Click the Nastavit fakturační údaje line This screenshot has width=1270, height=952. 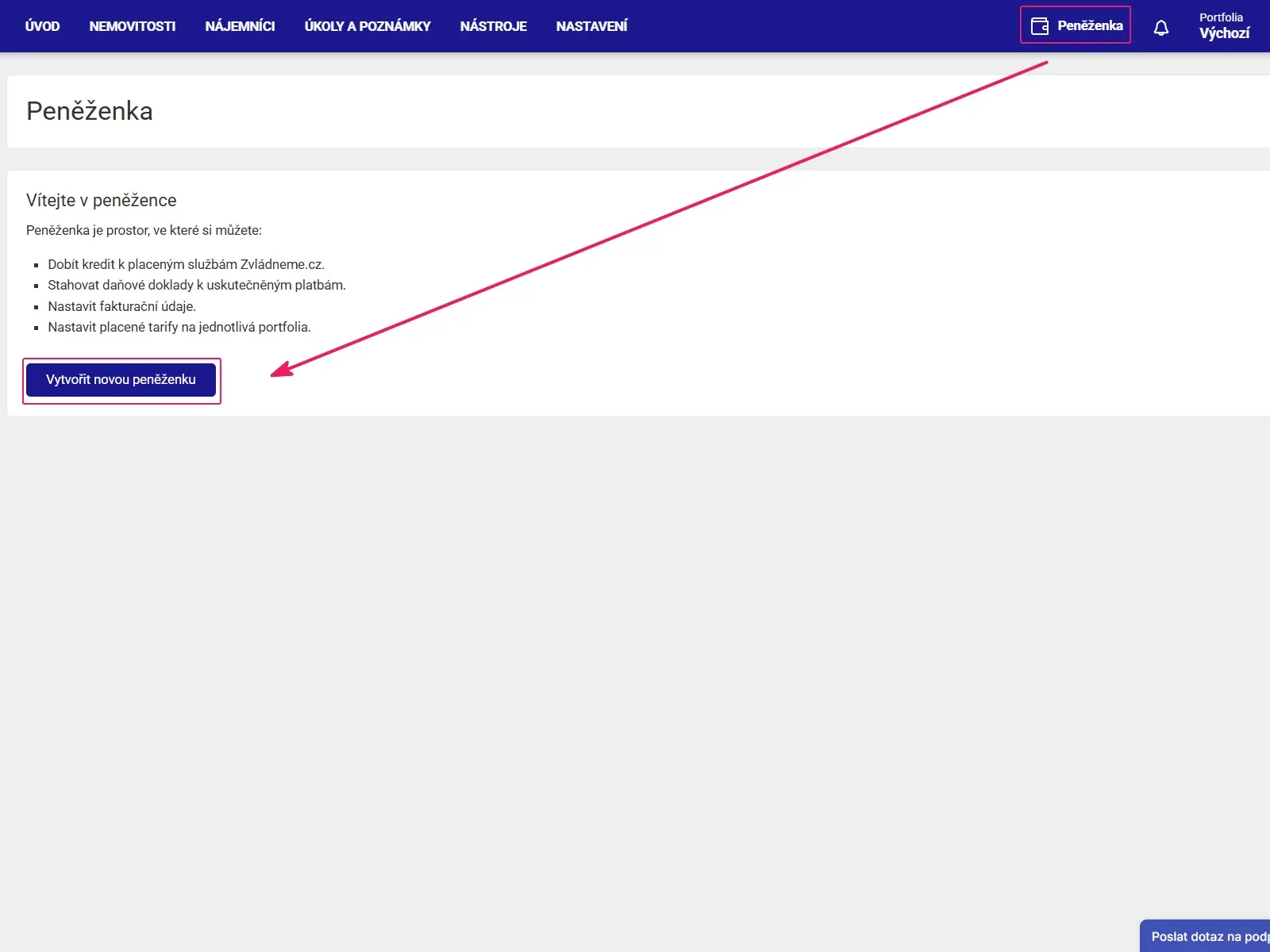pyautogui.click(x=122, y=306)
